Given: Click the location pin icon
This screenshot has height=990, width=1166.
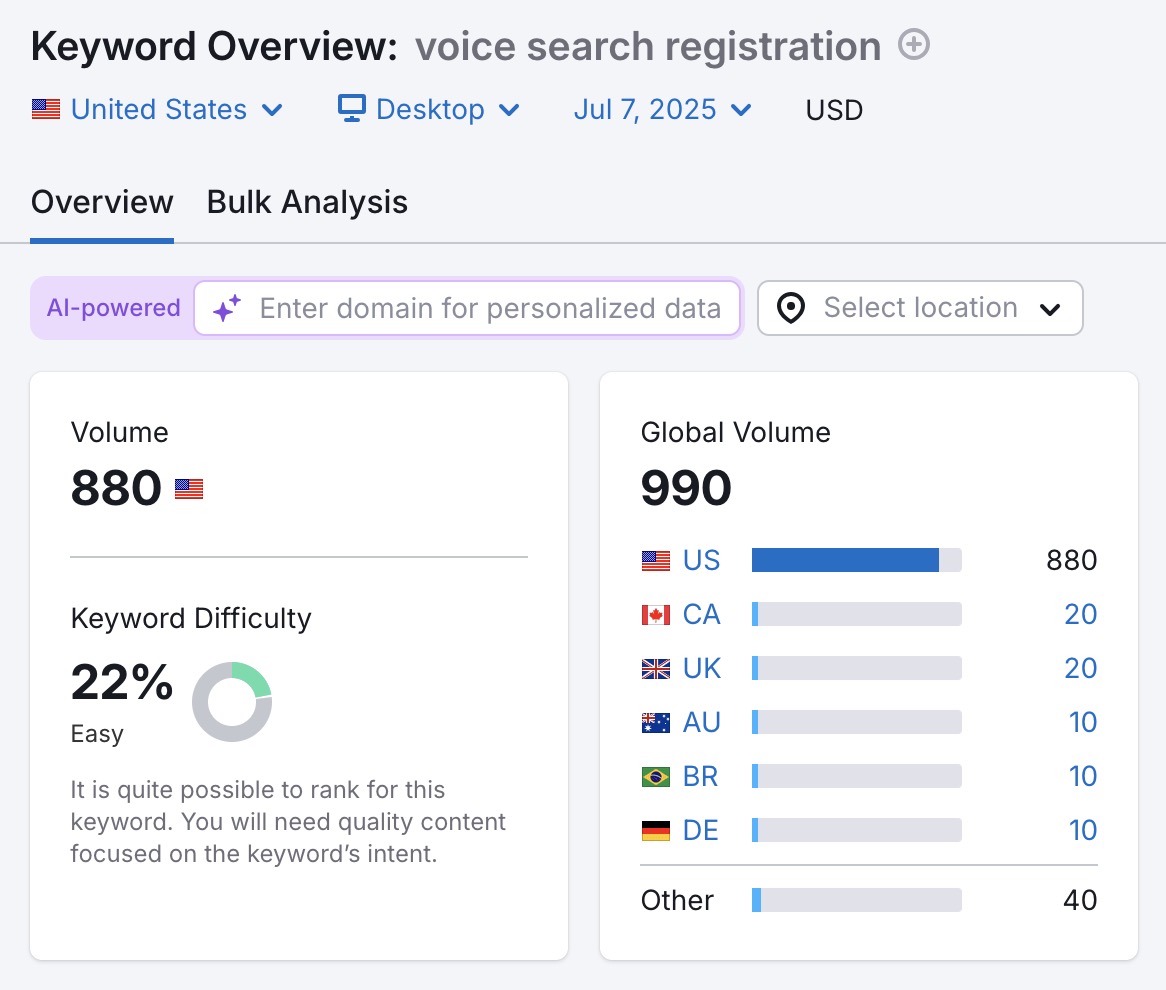Looking at the screenshot, I should (790, 308).
